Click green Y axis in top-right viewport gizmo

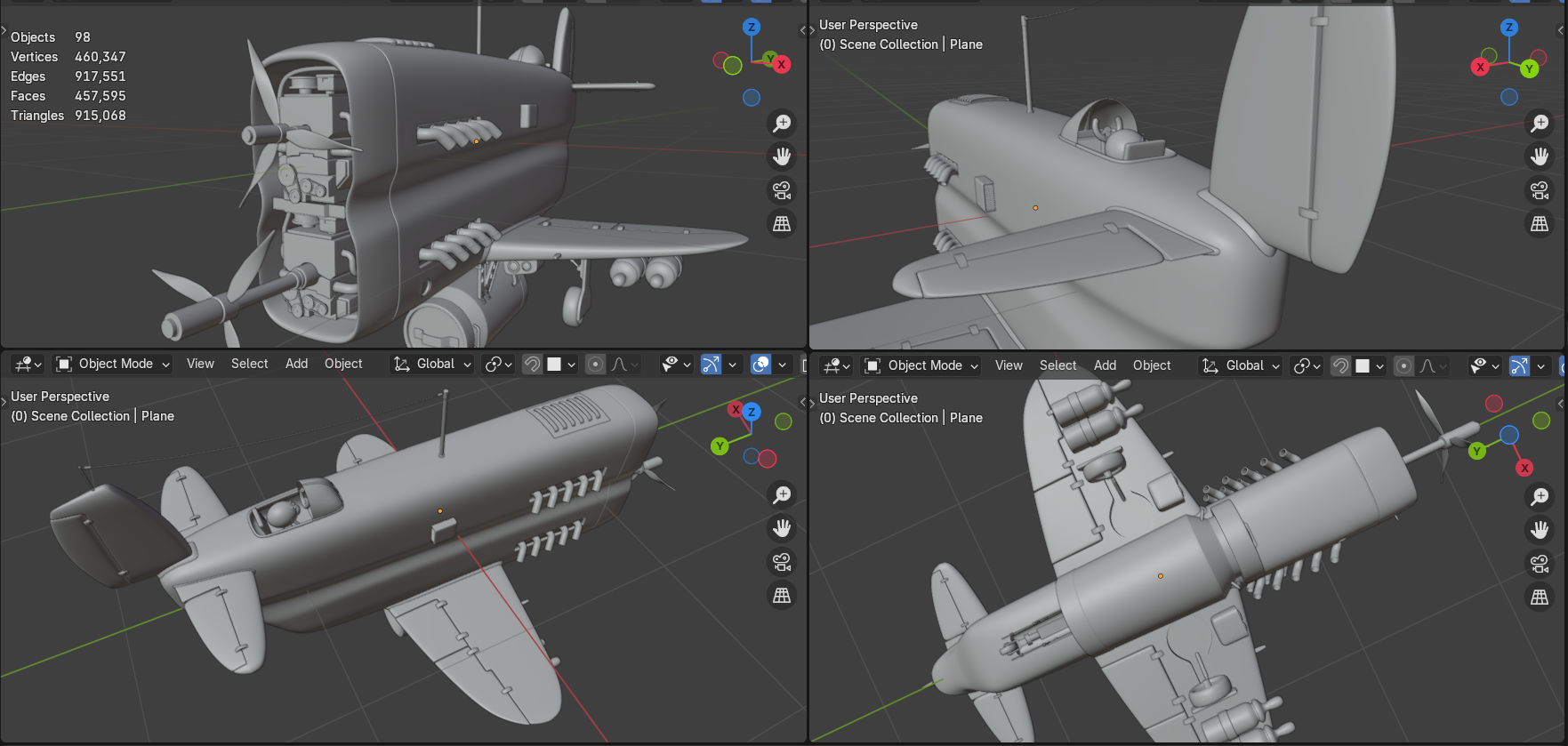[1530, 68]
